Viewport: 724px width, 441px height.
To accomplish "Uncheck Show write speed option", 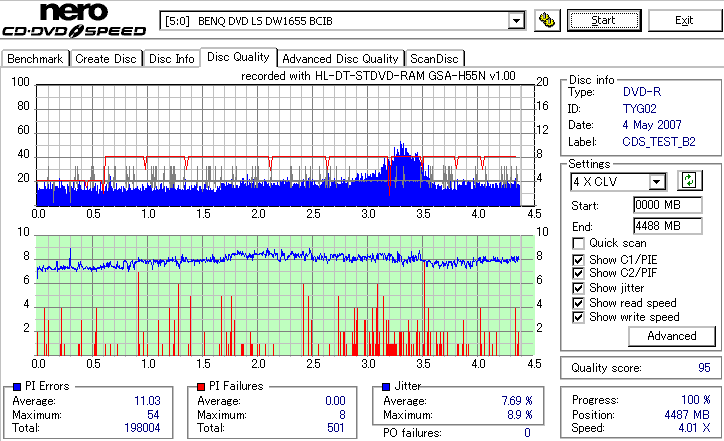I will click(x=578, y=317).
